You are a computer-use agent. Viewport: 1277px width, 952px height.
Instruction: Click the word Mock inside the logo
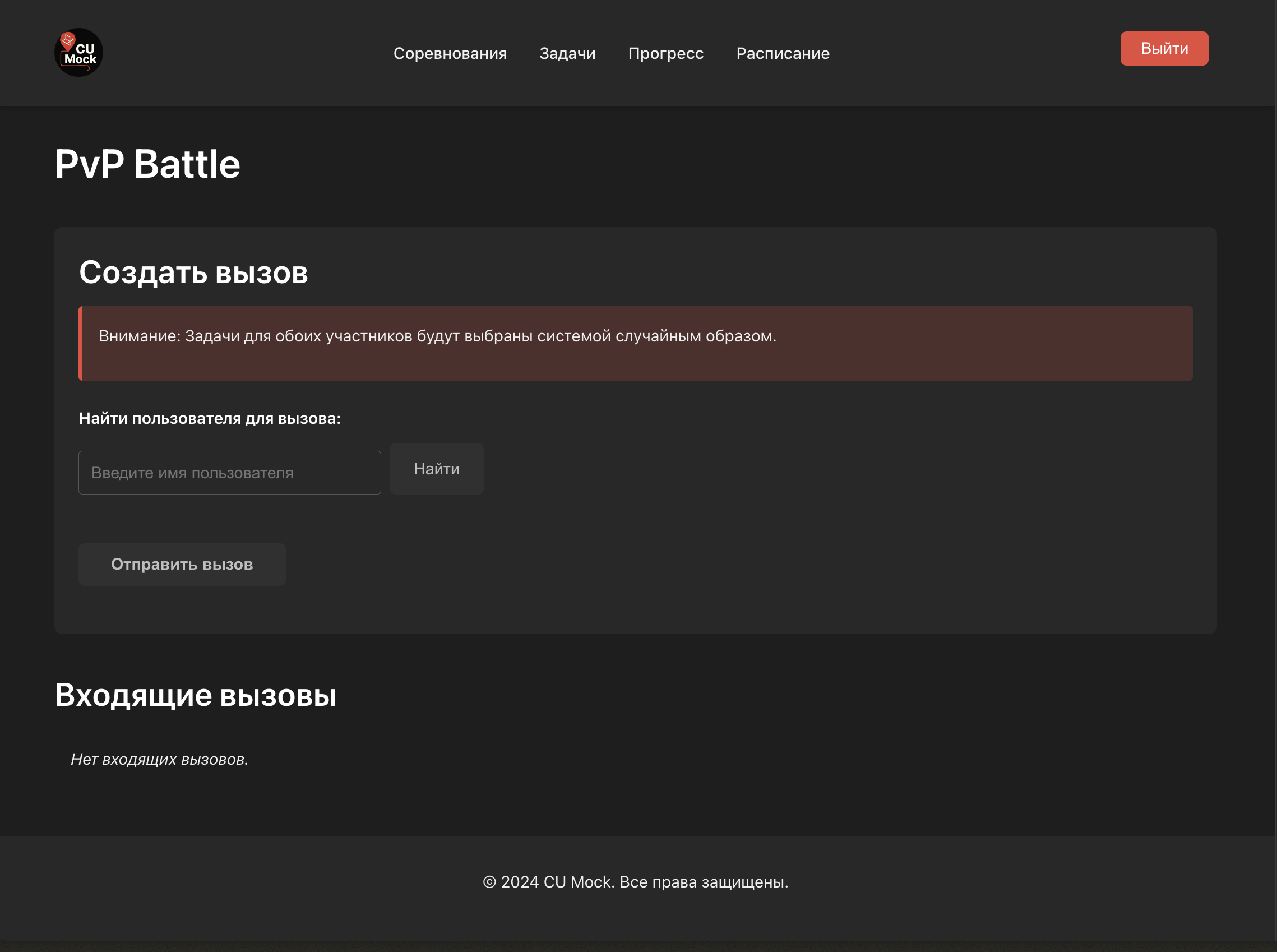81,59
